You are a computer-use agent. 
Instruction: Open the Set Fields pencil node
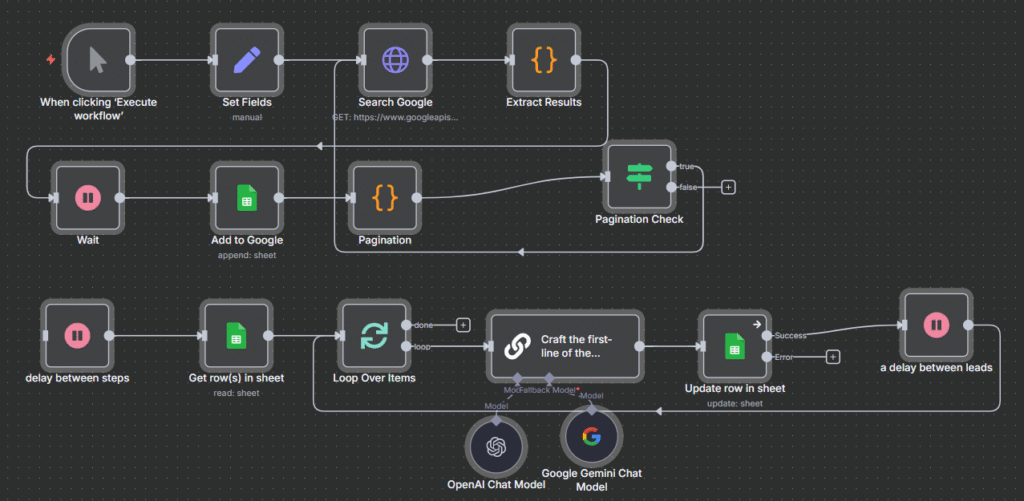coord(246,60)
